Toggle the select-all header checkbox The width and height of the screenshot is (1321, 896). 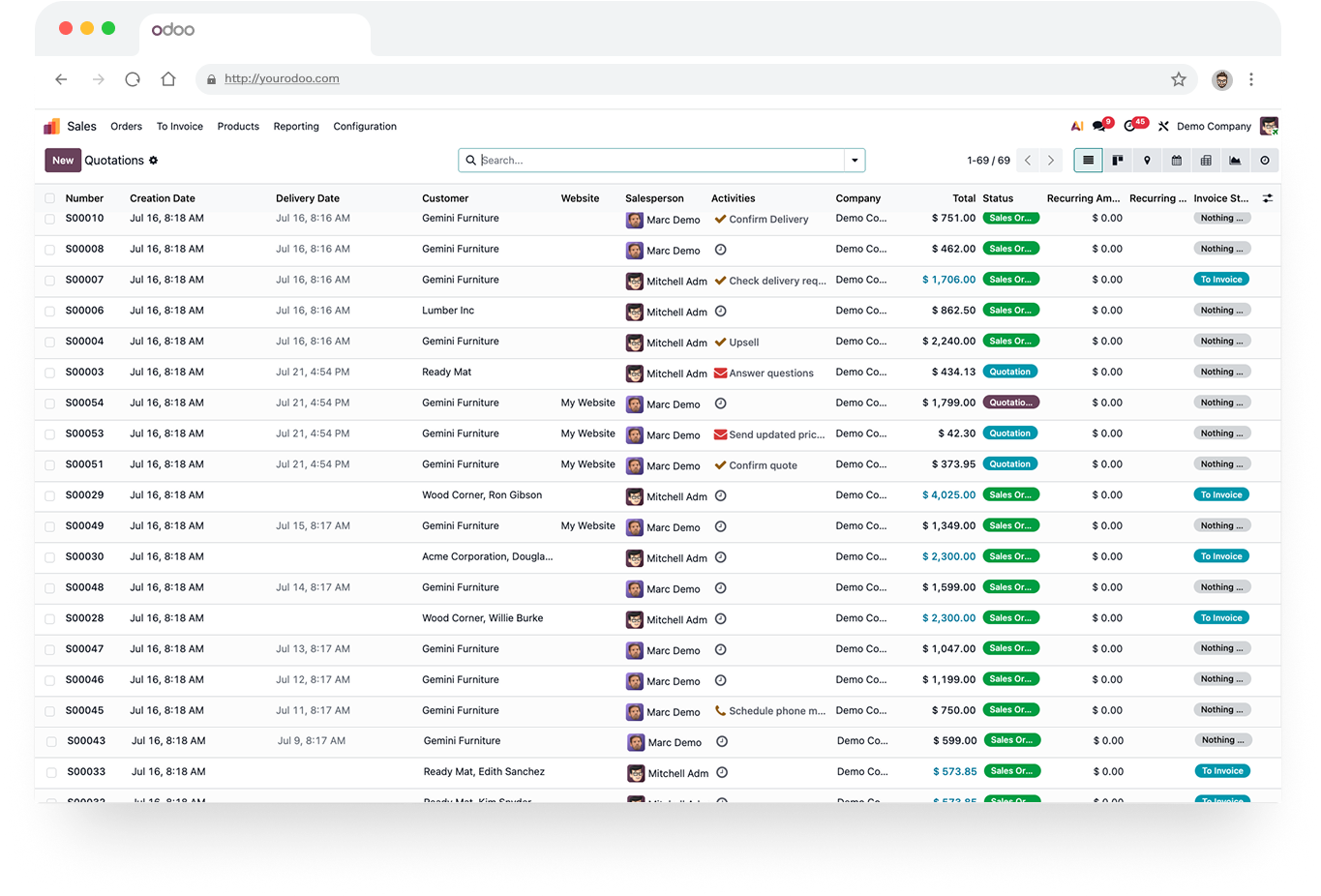49,198
